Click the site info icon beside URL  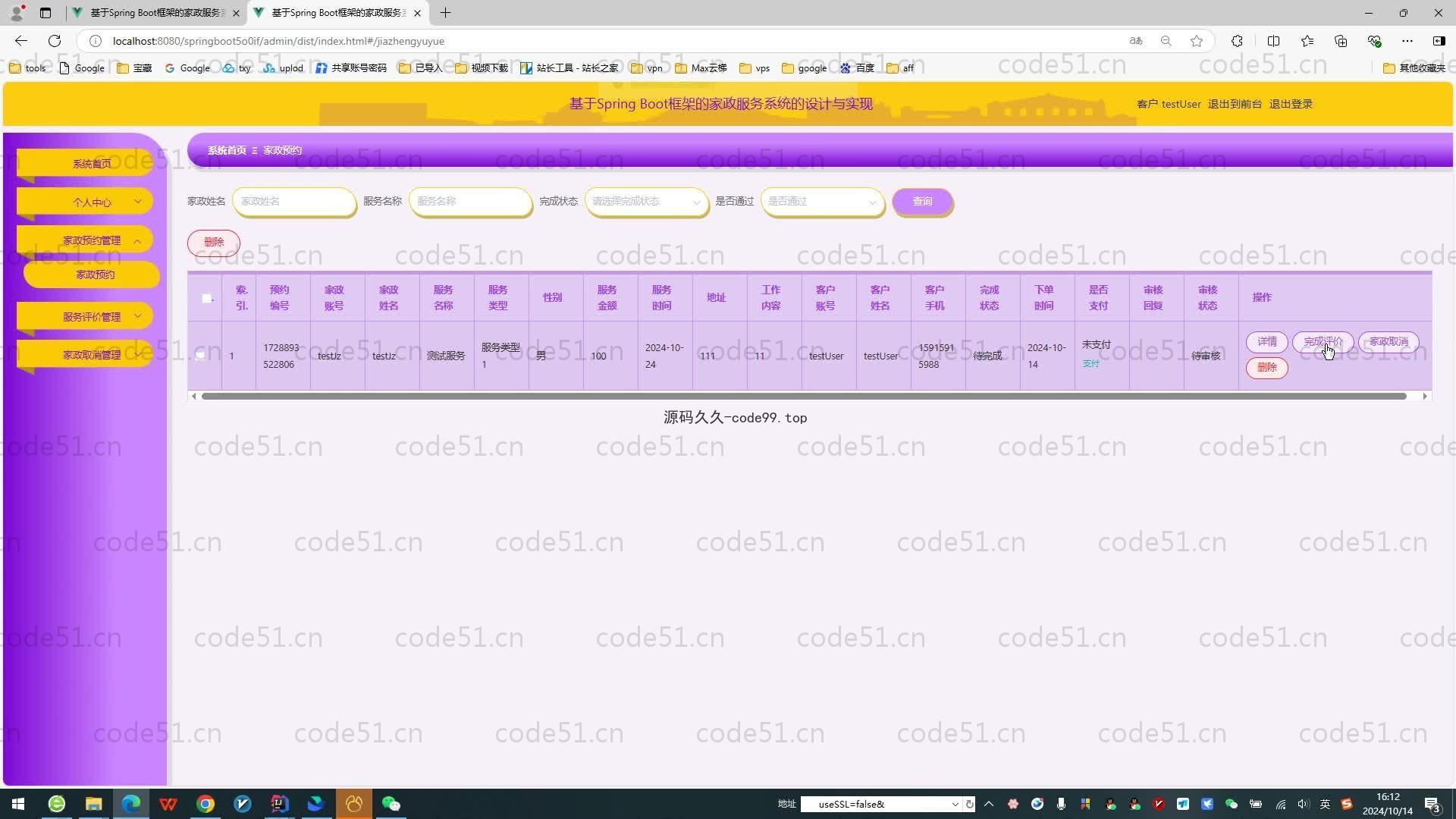coord(96,41)
